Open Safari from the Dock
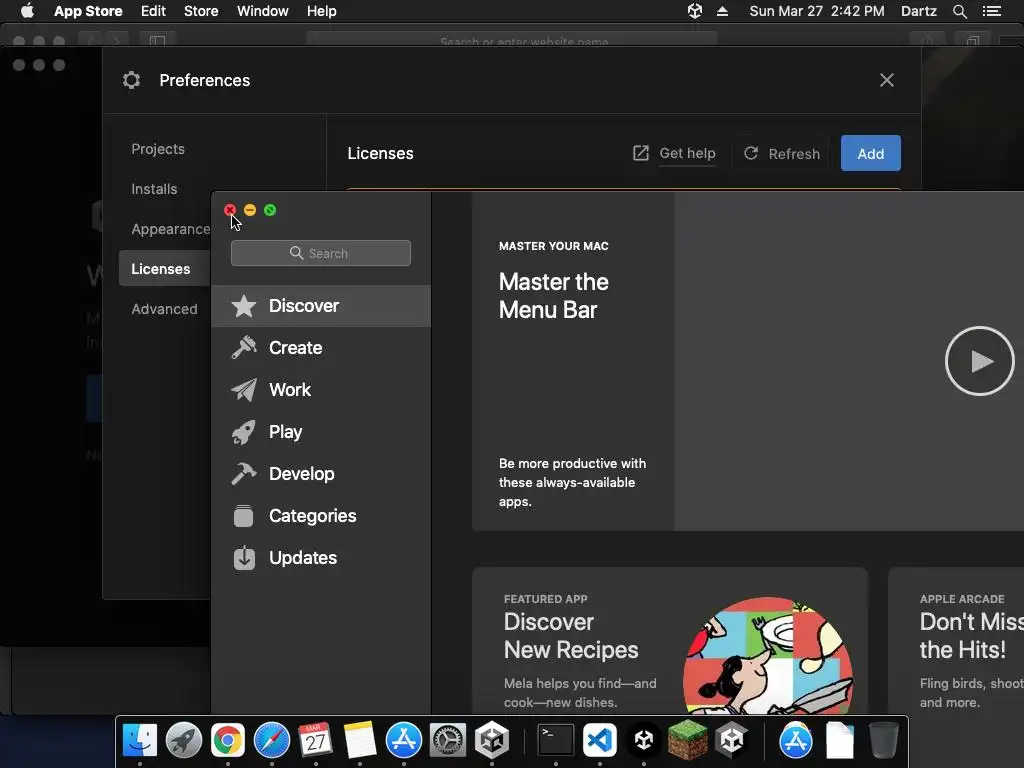The width and height of the screenshot is (1024, 768). tap(272, 741)
